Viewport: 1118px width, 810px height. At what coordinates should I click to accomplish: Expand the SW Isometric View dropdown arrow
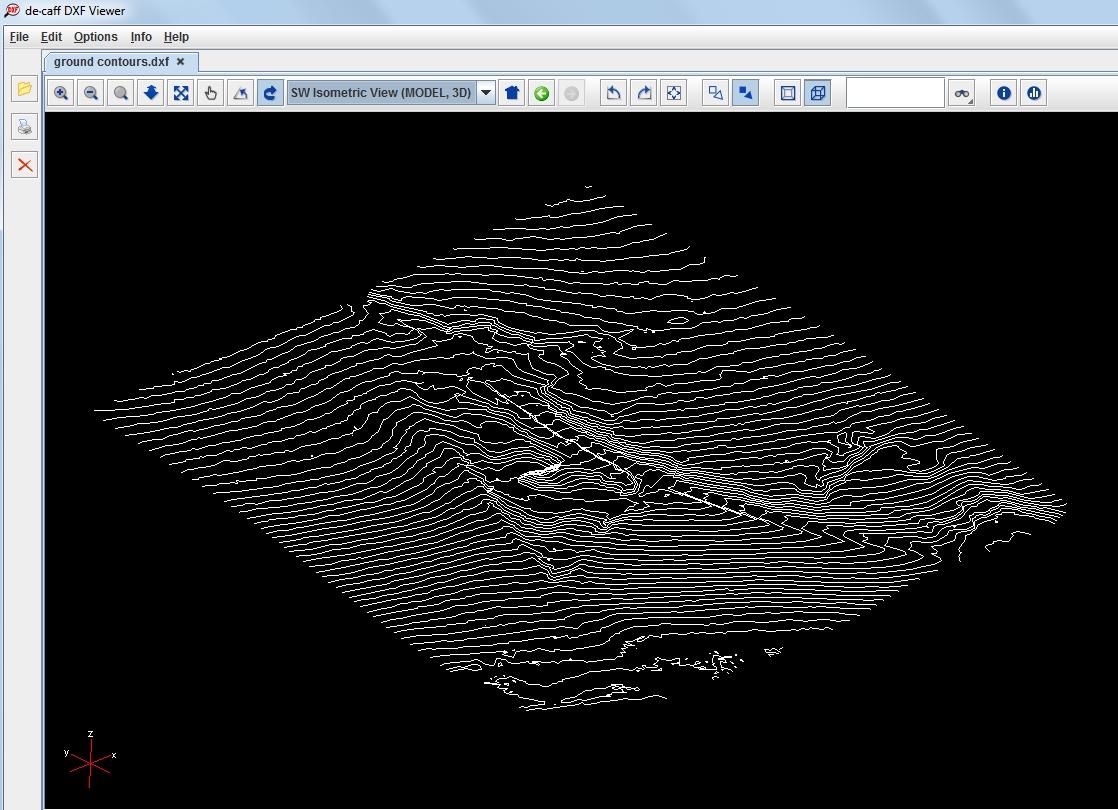tap(486, 93)
